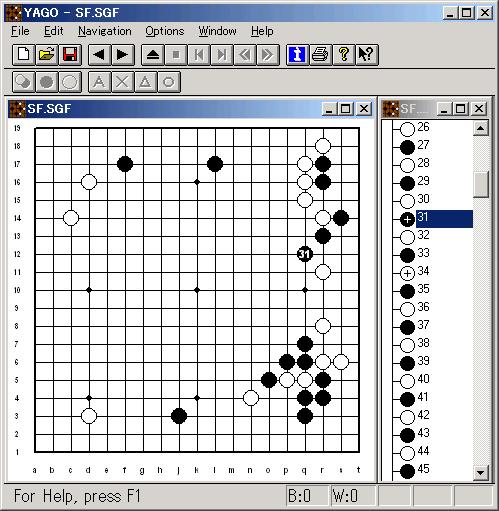Print the board with printer icon
The height and width of the screenshot is (511, 499).
[x=321, y=55]
